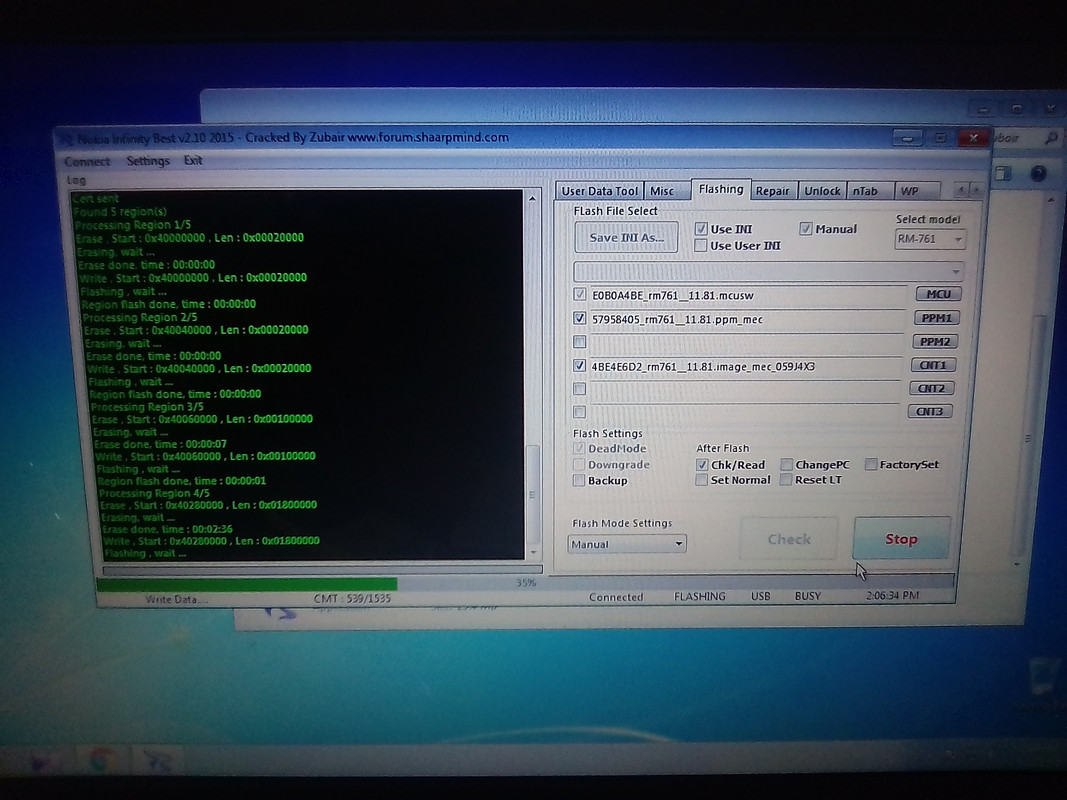Click the CNT3 file select button

[930, 411]
